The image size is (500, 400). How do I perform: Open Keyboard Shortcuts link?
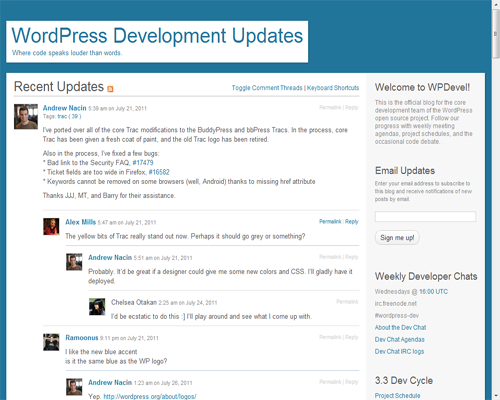(x=333, y=88)
